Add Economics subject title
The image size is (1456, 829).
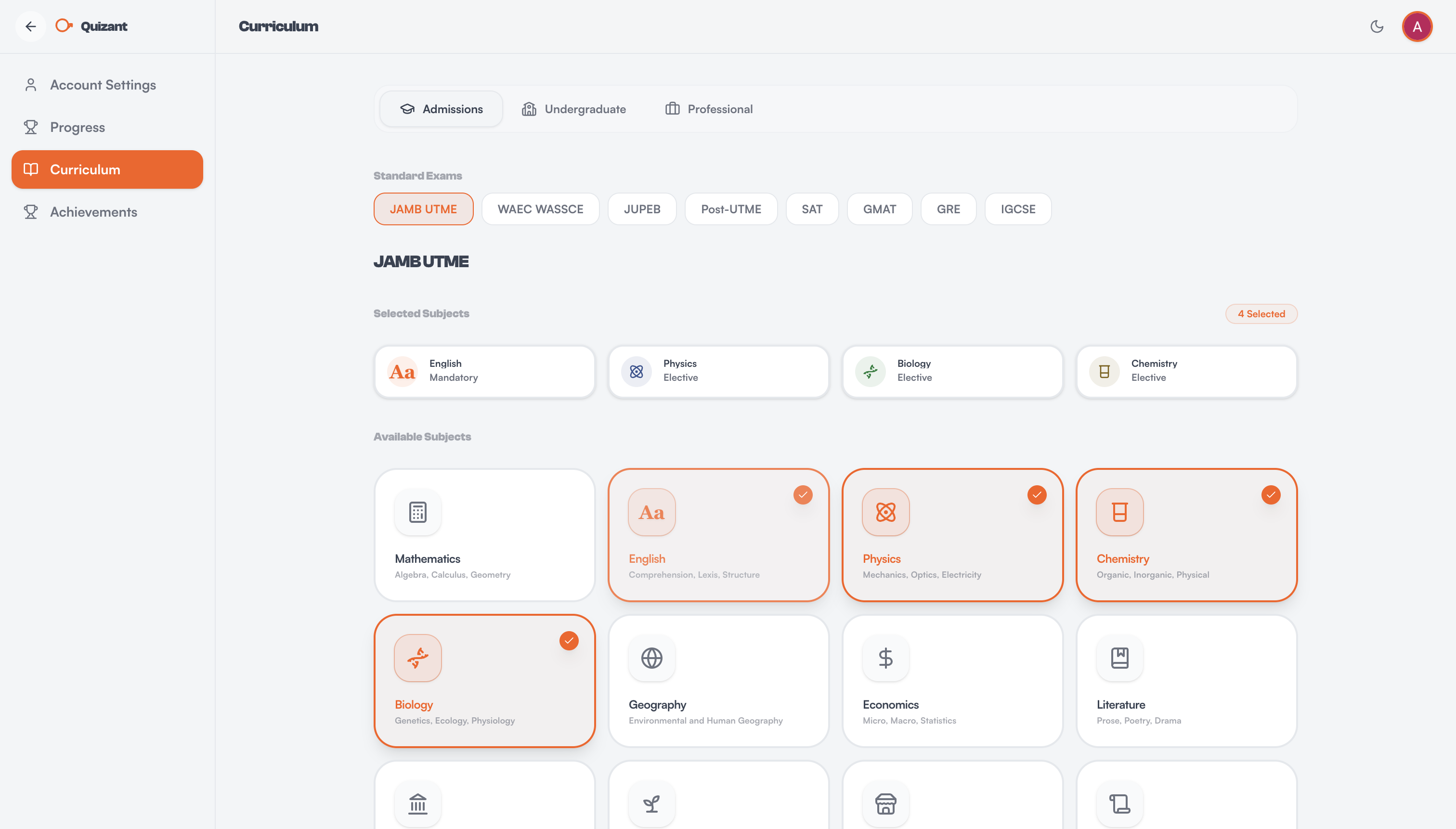coord(891,705)
